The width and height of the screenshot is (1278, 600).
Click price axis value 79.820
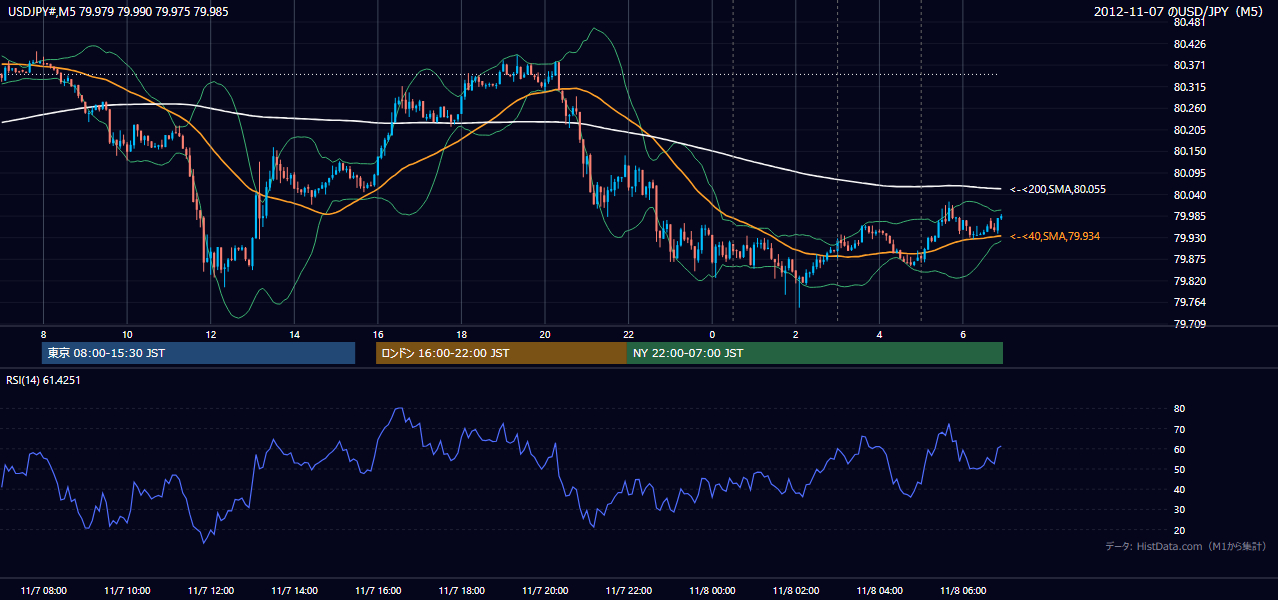(x=1192, y=281)
